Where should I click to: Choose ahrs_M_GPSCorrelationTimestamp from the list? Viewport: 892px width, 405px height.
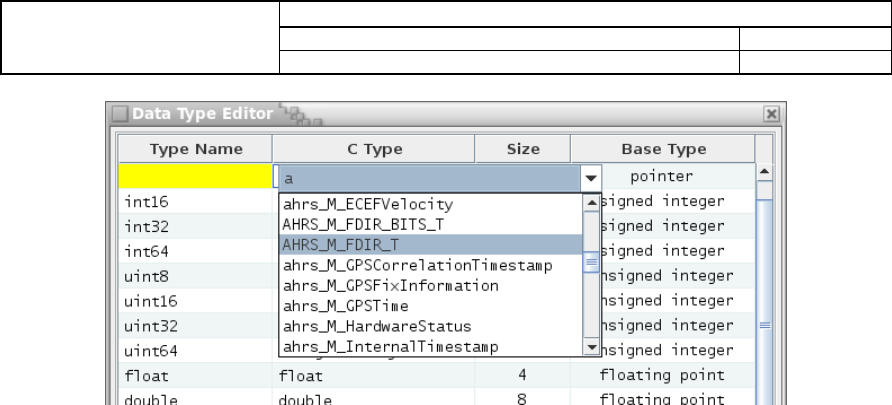431,266
